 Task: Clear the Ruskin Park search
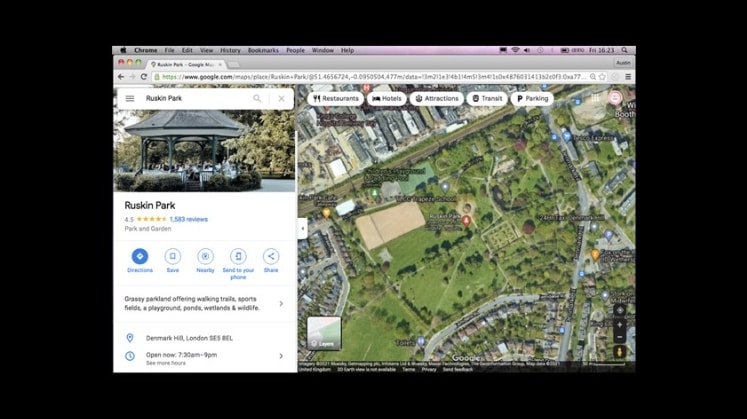pyautogui.click(x=281, y=99)
